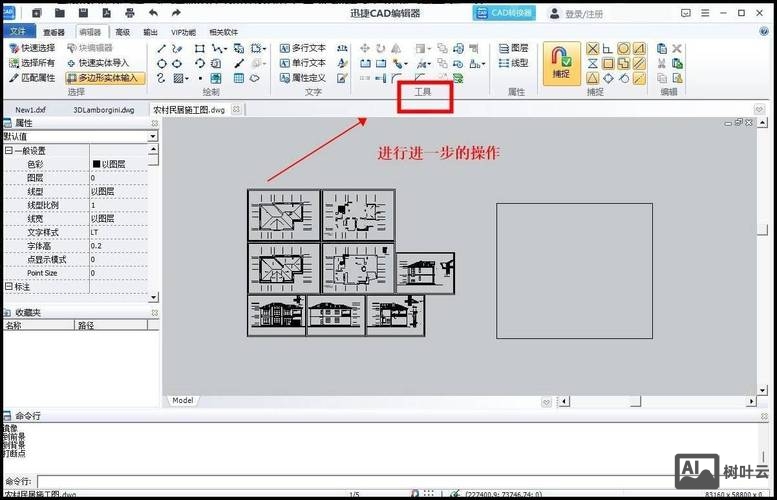
Task: Open the 默认值 dropdown in properties panel
Action: pos(153,136)
